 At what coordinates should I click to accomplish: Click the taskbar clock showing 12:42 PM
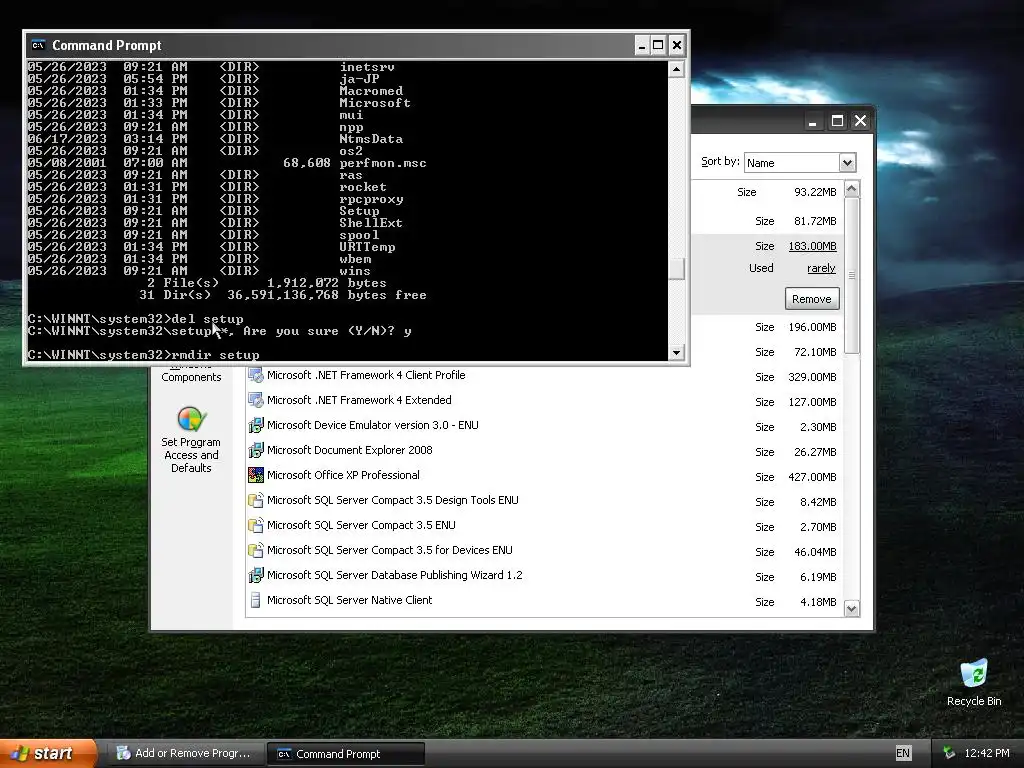pos(987,753)
